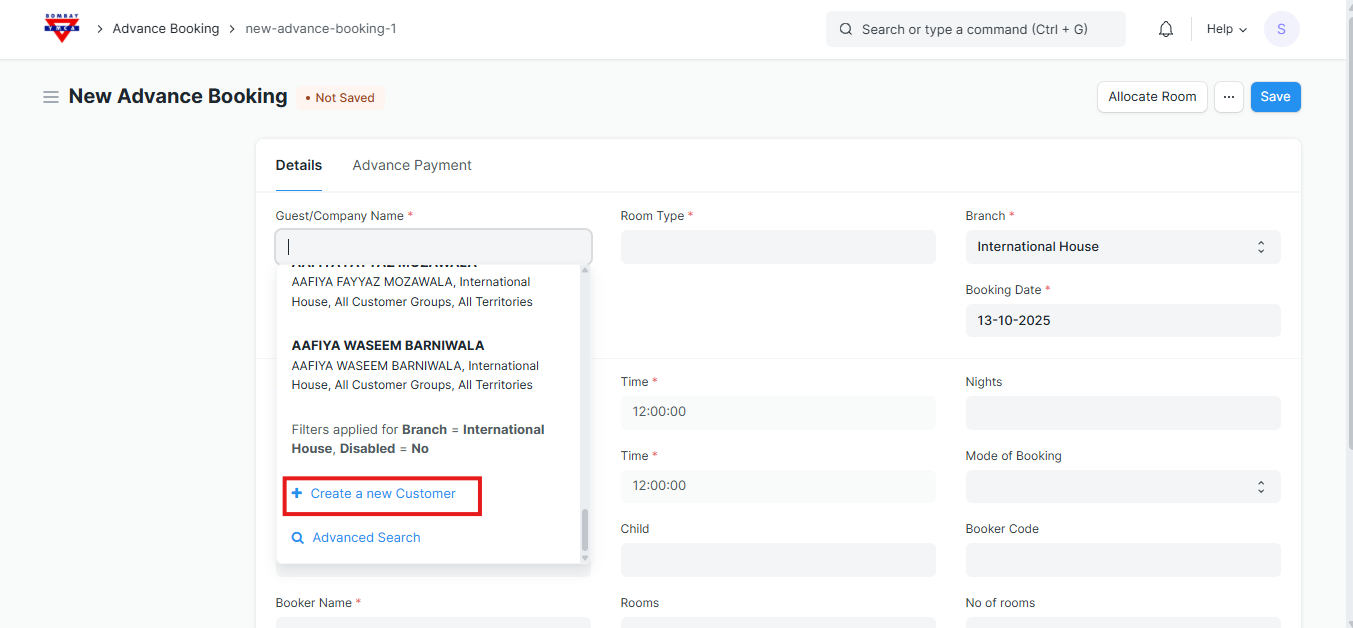The width and height of the screenshot is (1353, 628).
Task: Click the Advanced Search magnifier icon
Action: coord(298,538)
